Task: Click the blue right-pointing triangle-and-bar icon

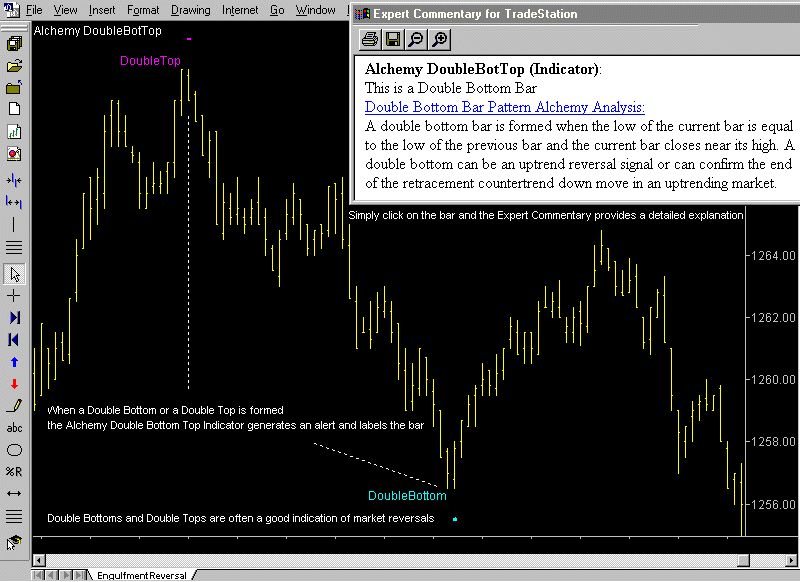Action: pos(14,318)
